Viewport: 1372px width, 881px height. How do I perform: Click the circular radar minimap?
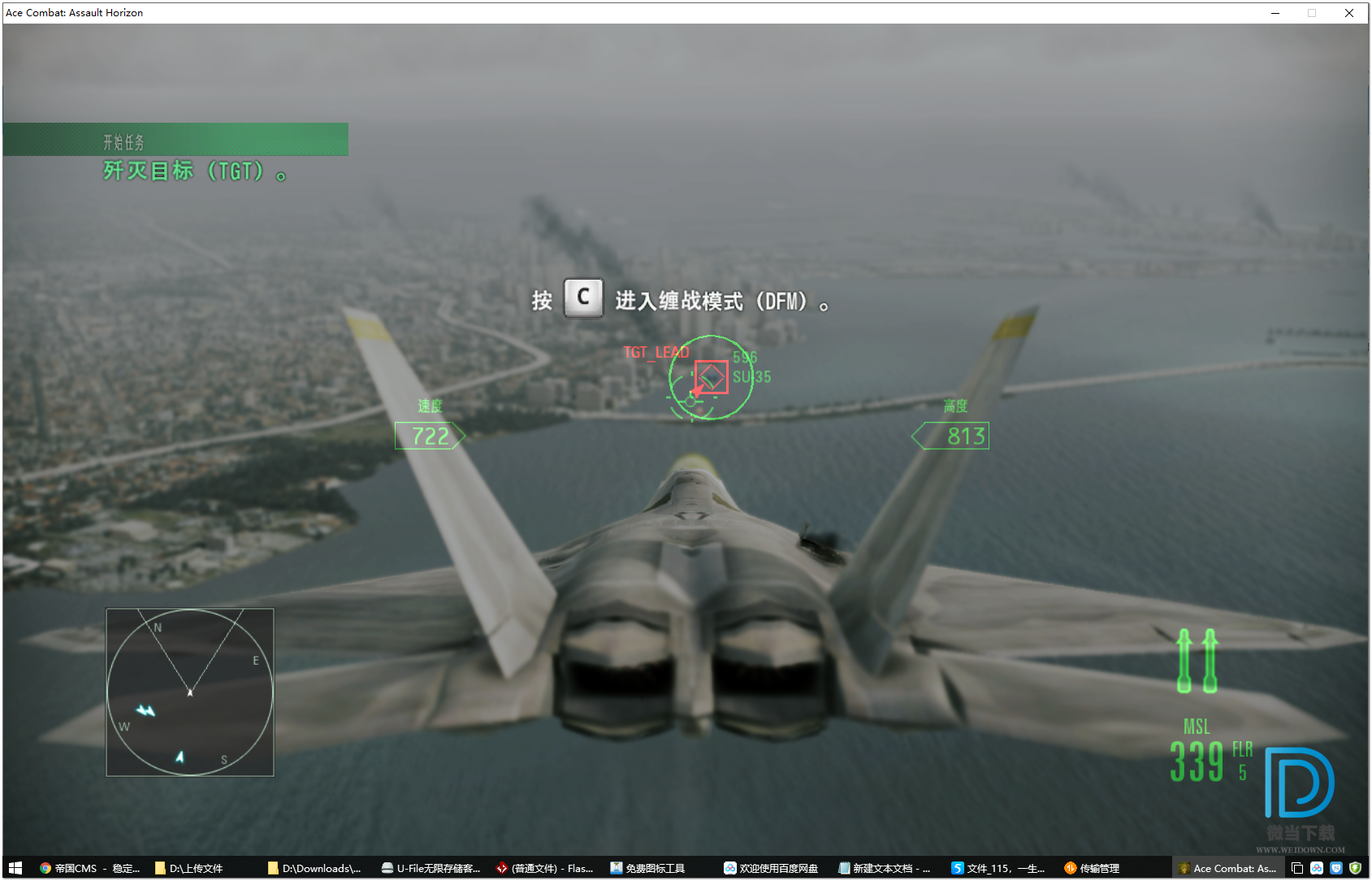coord(190,692)
